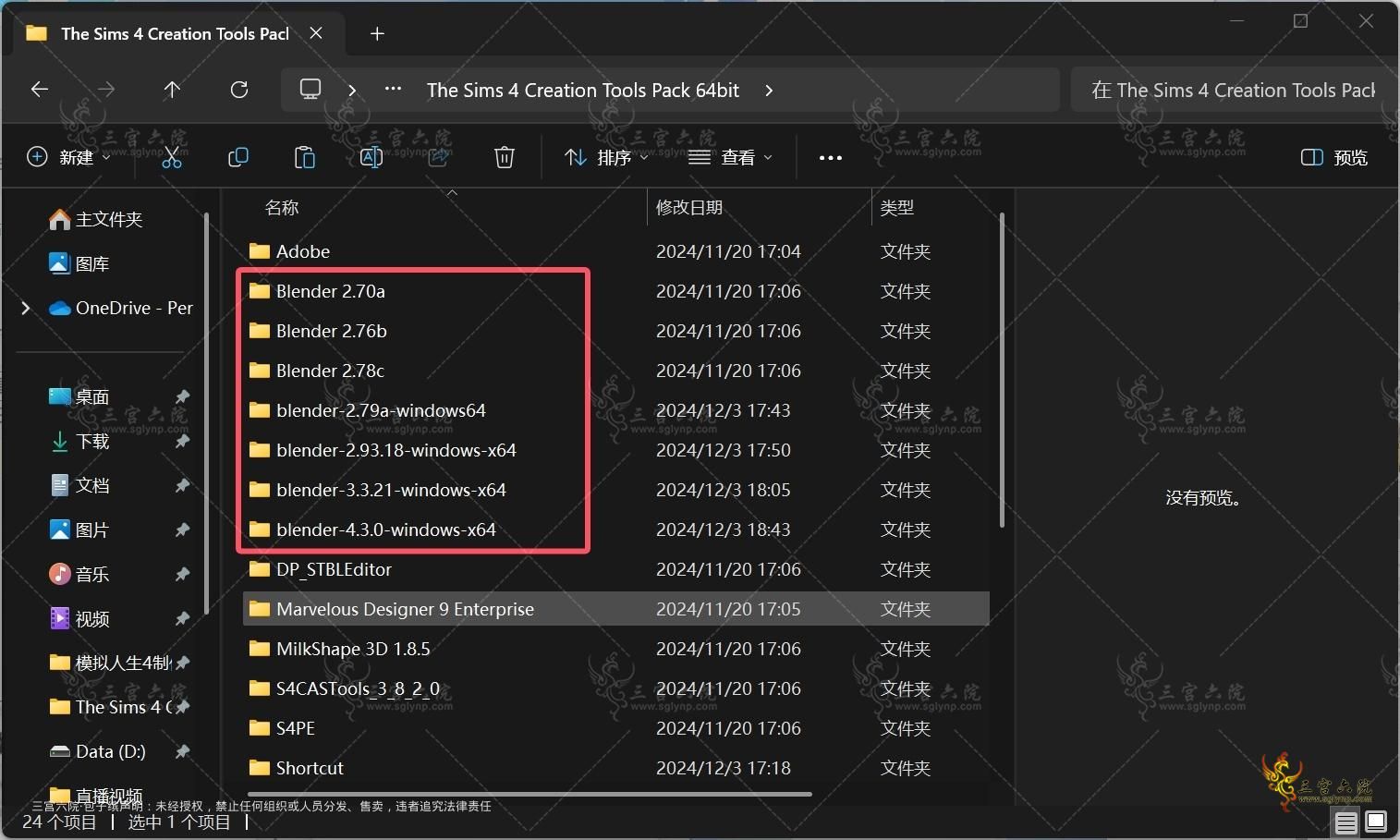Expand chevron after Creation Tools Pack 64bit
This screenshot has width=1400, height=840.
coord(769,90)
